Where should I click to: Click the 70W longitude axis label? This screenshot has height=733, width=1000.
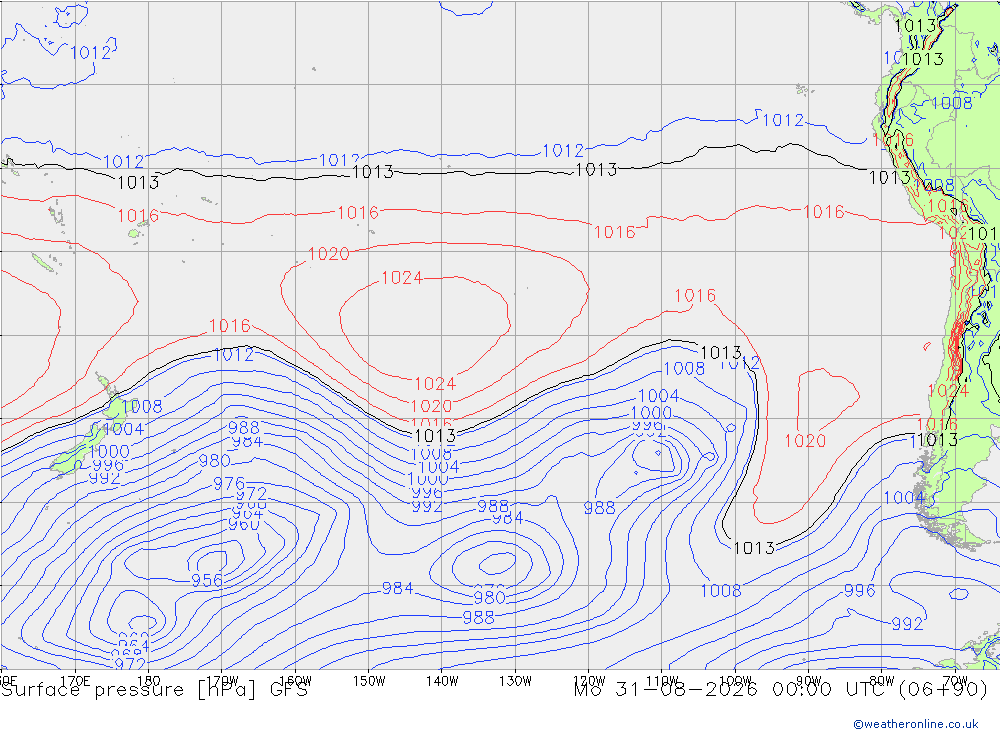[x=955, y=681]
